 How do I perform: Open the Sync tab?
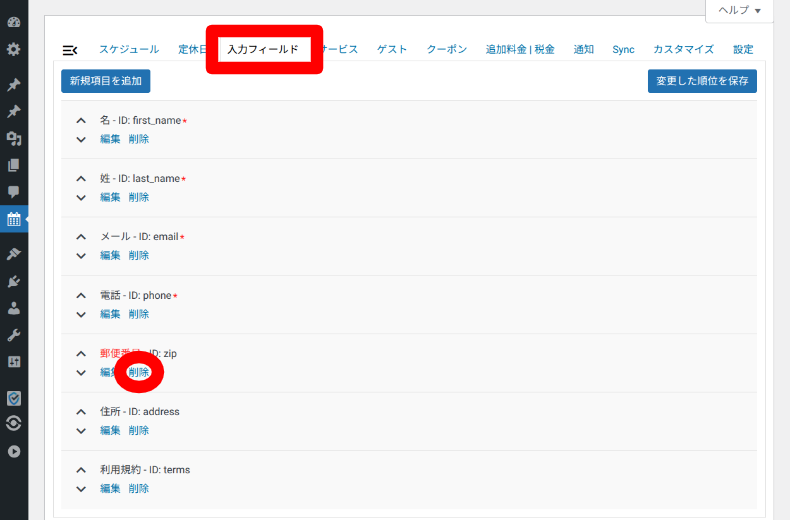pyautogui.click(x=623, y=49)
